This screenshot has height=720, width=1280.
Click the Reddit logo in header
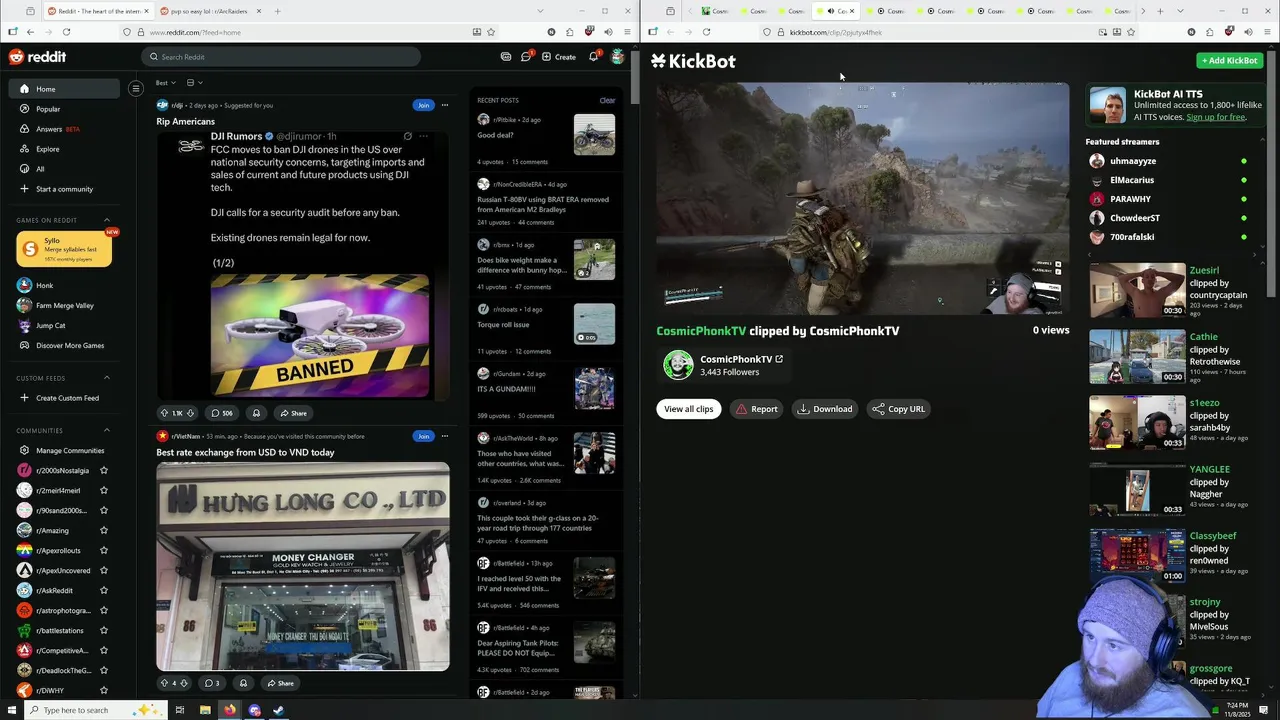(x=37, y=57)
